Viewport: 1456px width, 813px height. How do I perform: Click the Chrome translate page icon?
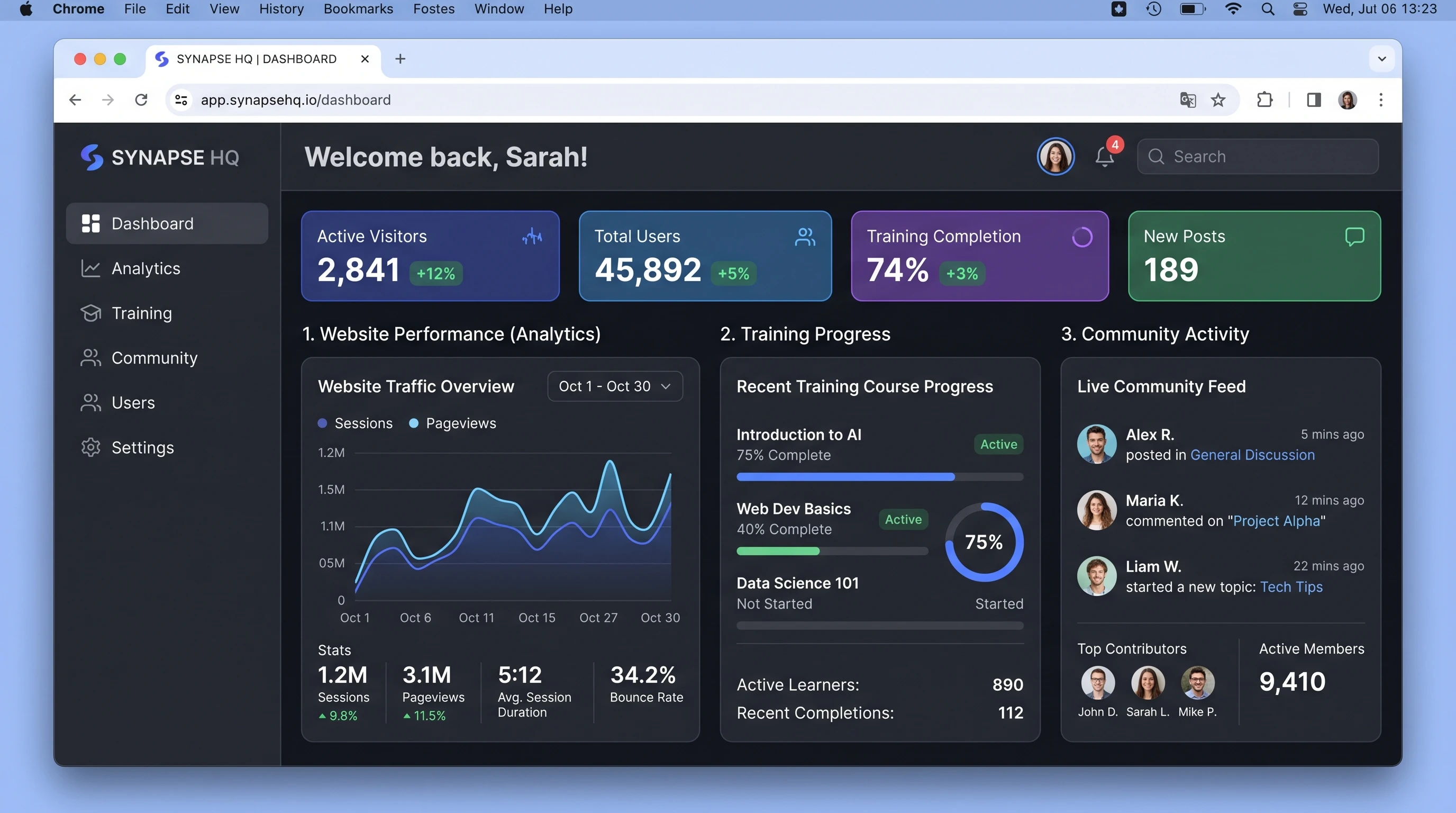pos(1188,100)
